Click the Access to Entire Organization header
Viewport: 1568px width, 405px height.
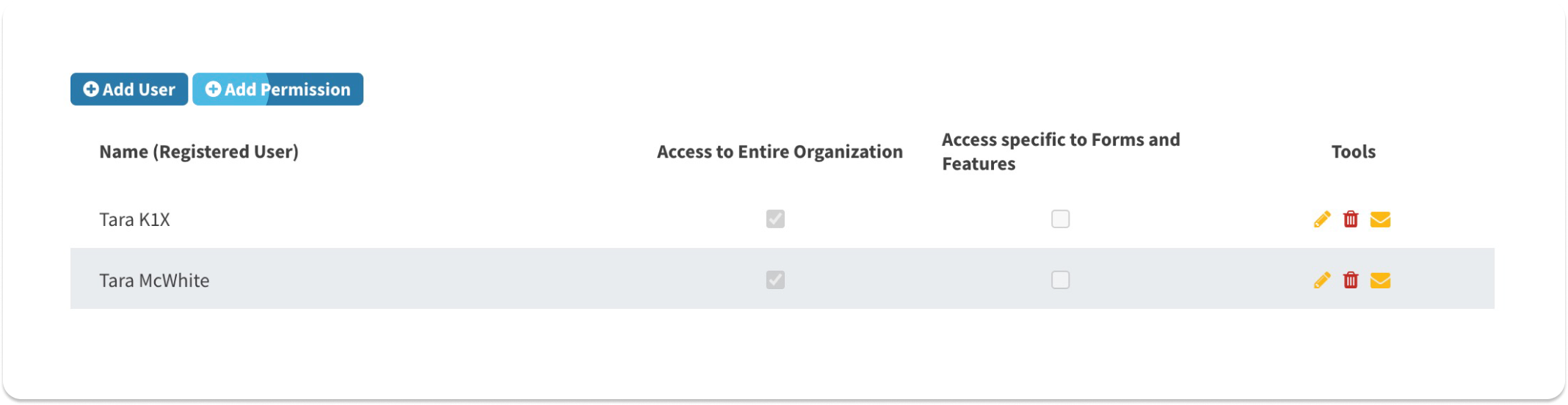pyautogui.click(x=780, y=152)
